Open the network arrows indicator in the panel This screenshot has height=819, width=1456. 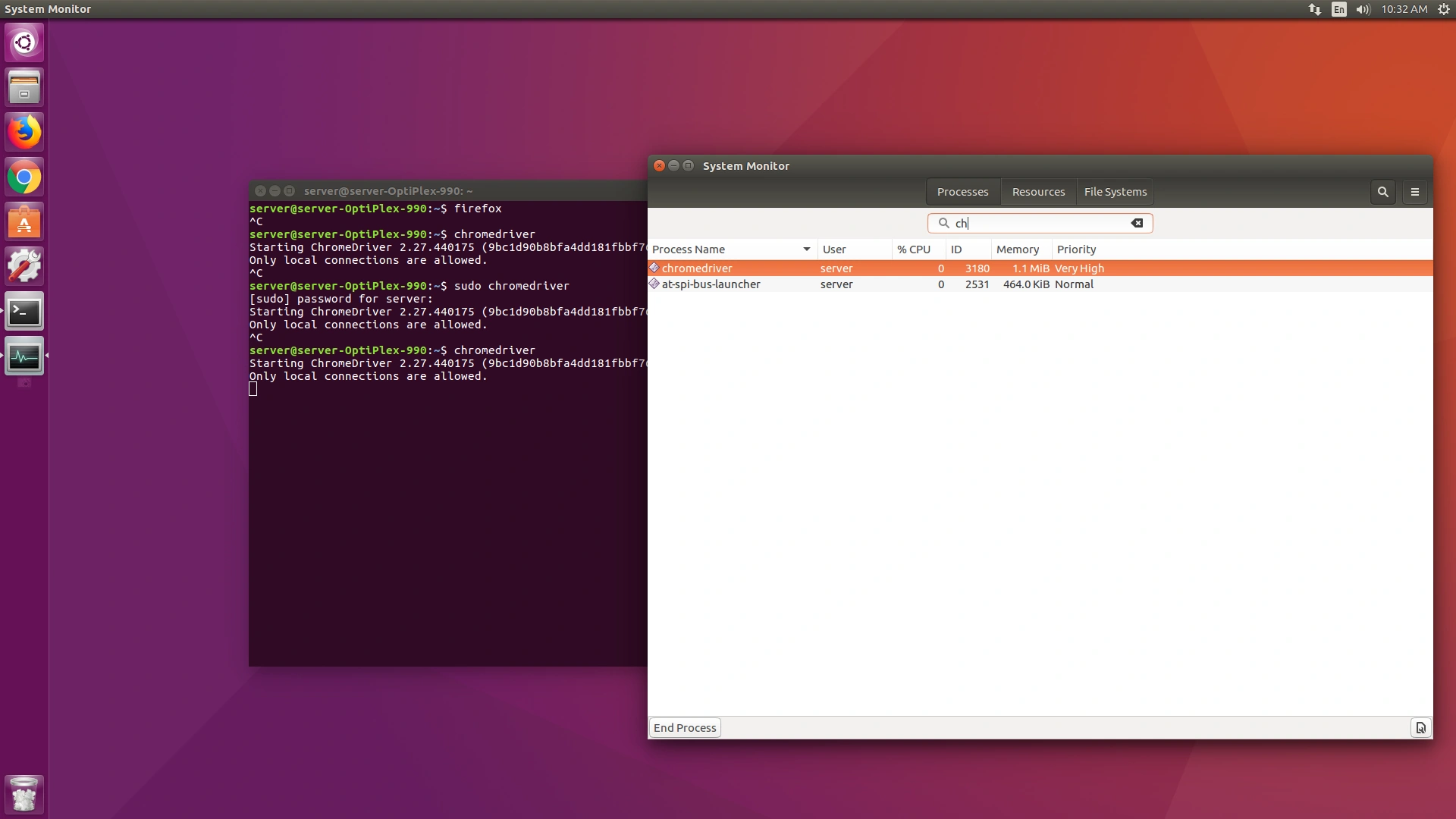click(1314, 9)
